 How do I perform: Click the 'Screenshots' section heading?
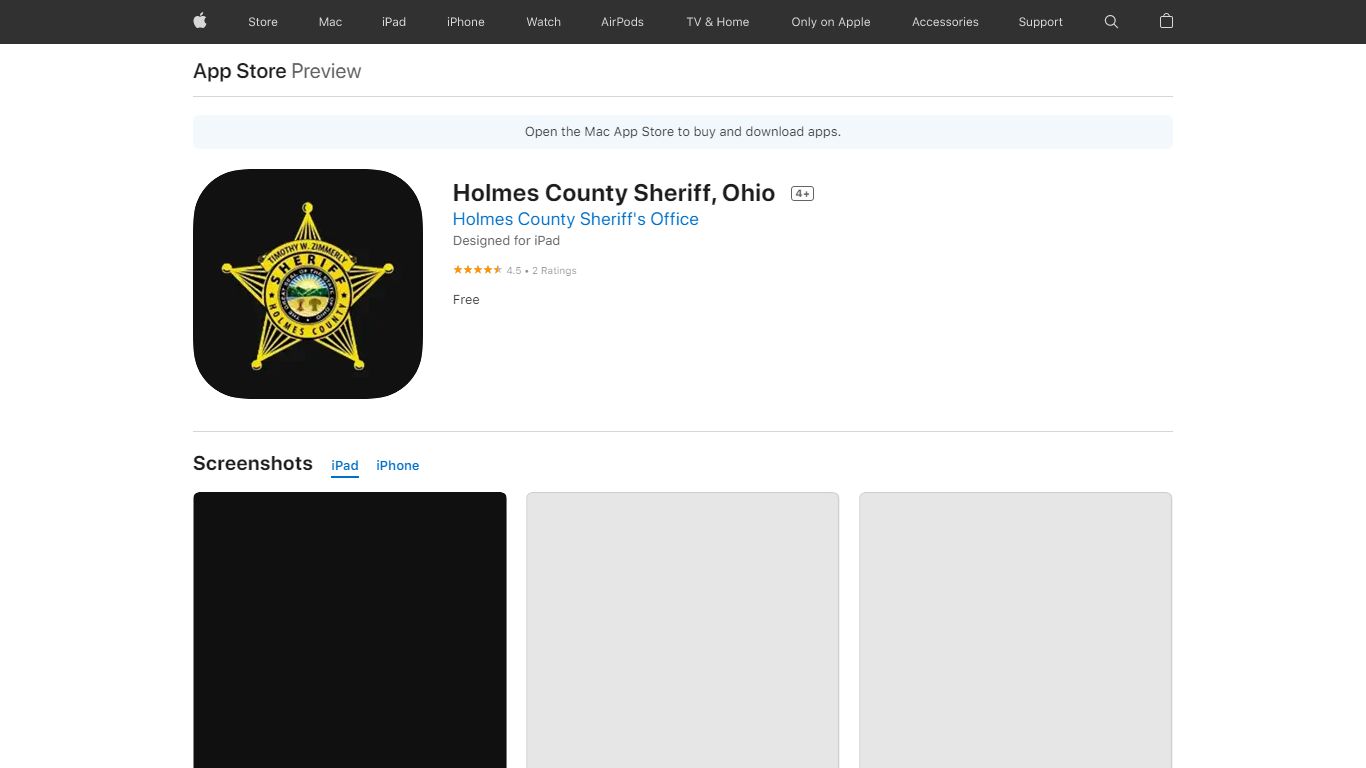click(x=253, y=463)
